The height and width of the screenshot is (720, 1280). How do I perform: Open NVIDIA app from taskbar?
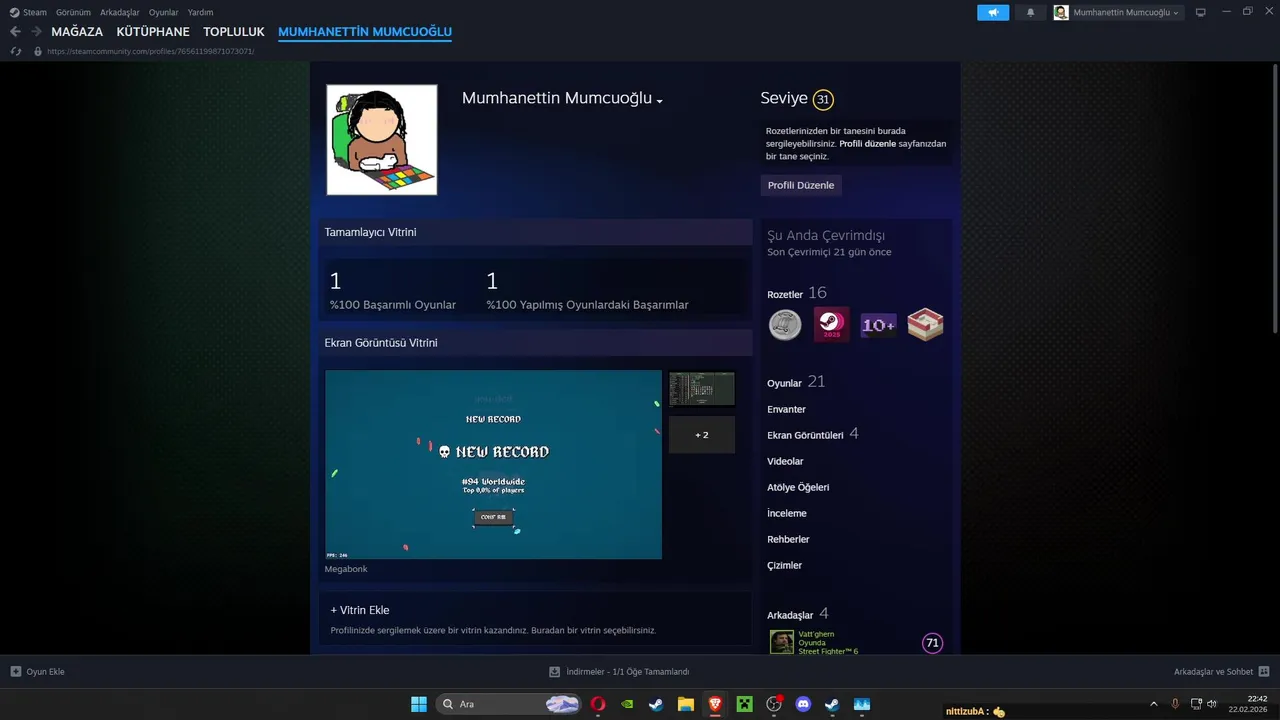point(627,704)
